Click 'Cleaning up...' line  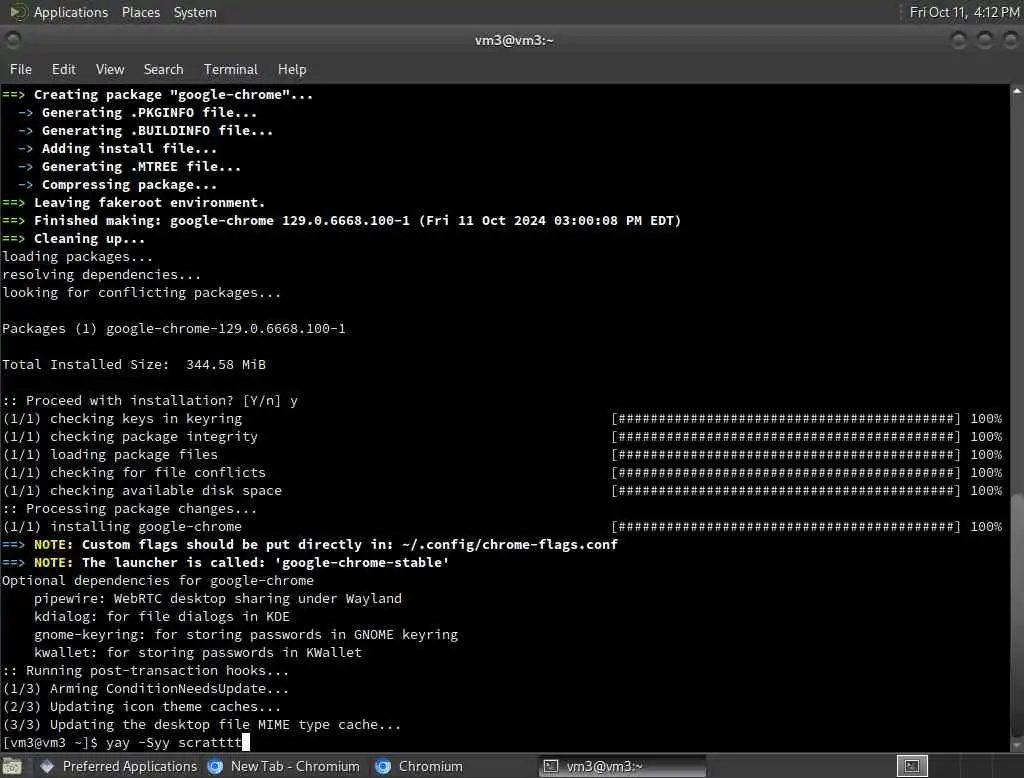tap(74, 238)
